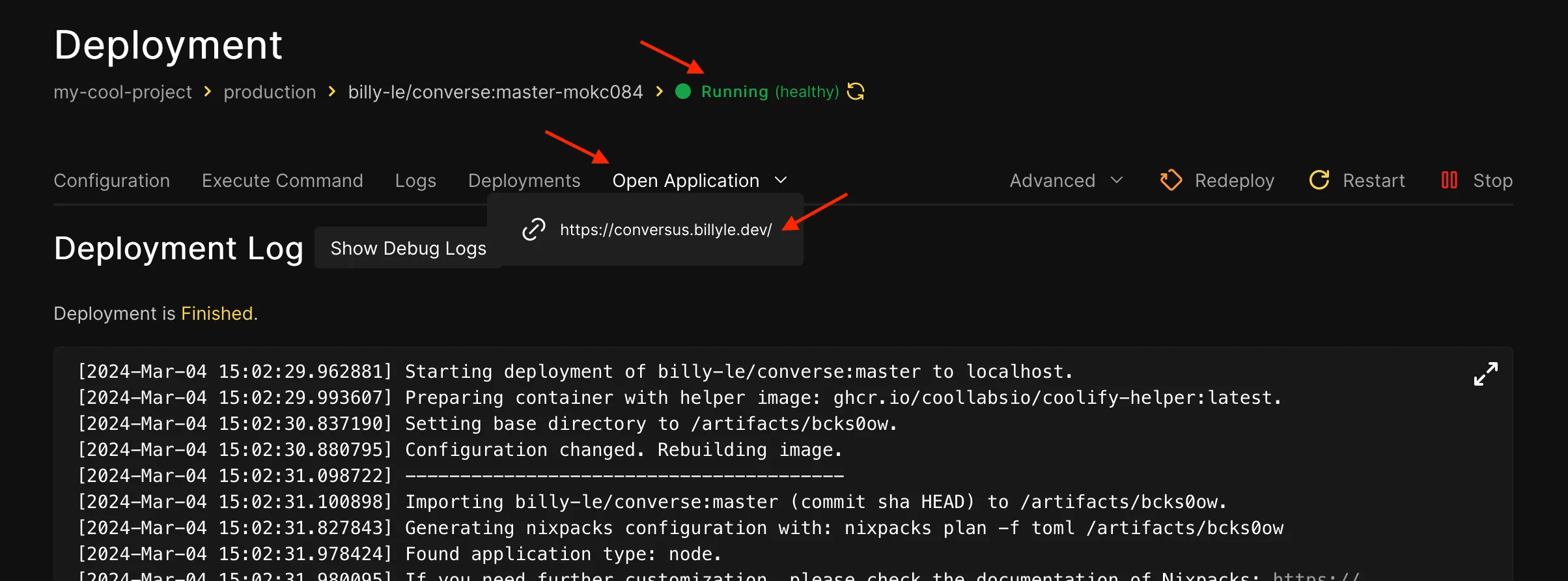The height and width of the screenshot is (581, 1568).
Task: Open the Configuration tab
Action: [112, 180]
